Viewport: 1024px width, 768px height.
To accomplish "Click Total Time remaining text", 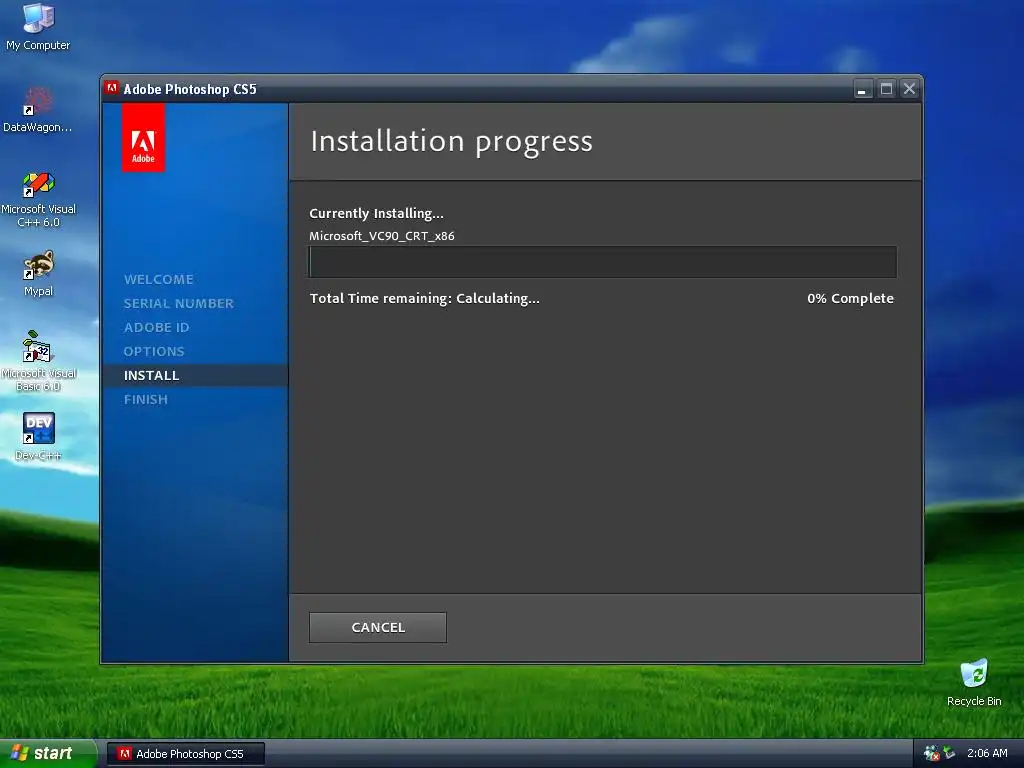I will [424, 298].
